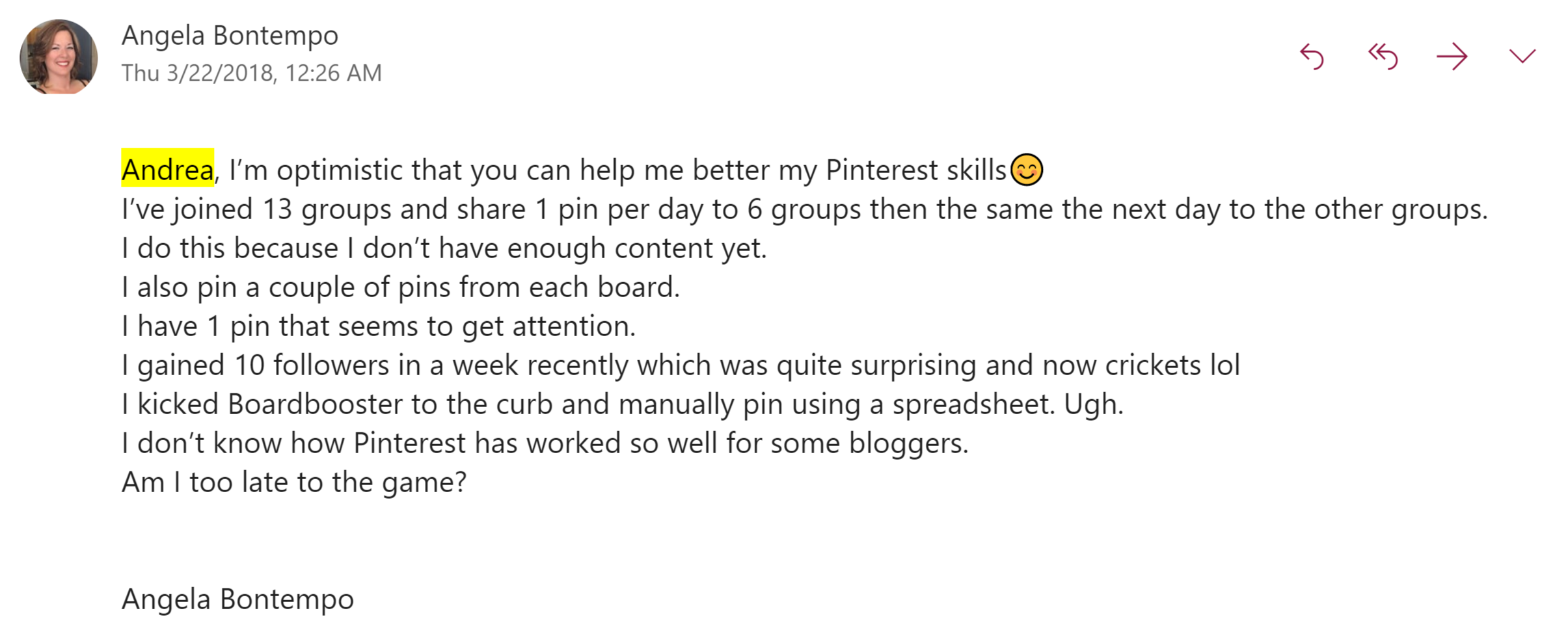Click the 'I gained 10 followers' sentence
The width and height of the screenshot is (1568, 617).
tap(681, 365)
